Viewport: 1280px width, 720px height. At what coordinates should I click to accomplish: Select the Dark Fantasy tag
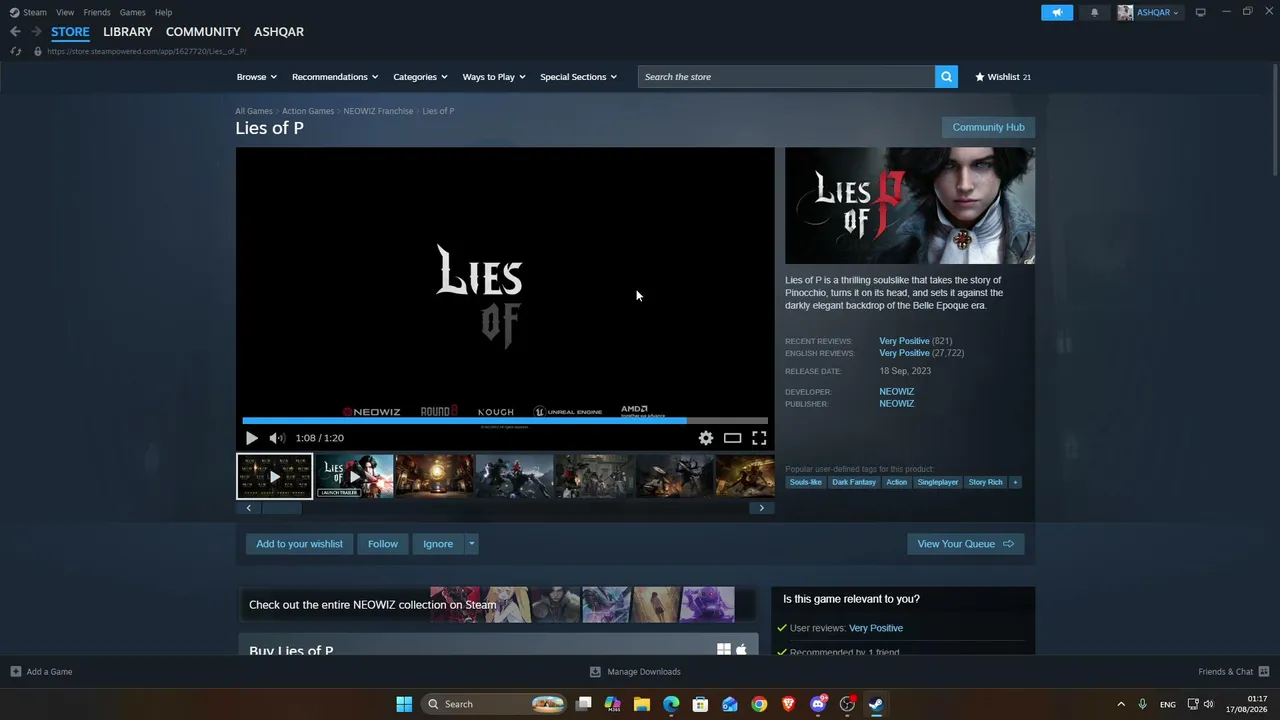(854, 482)
